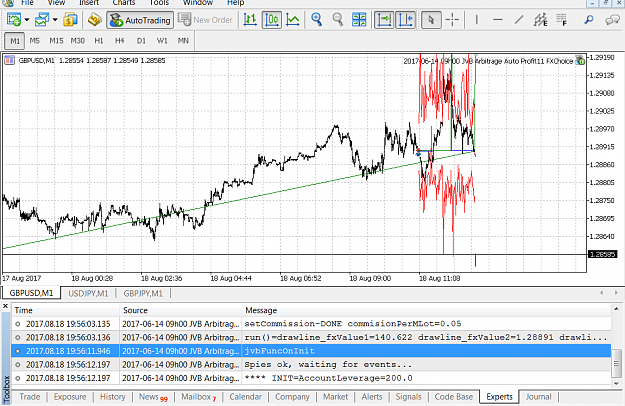The width and height of the screenshot is (625, 406).
Task: Open the Window menu
Action: click(198, 3)
